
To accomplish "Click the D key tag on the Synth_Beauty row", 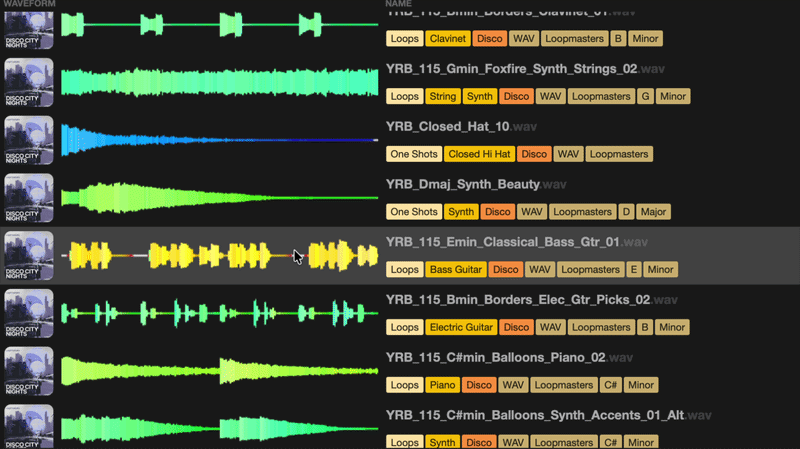I will [626, 212].
